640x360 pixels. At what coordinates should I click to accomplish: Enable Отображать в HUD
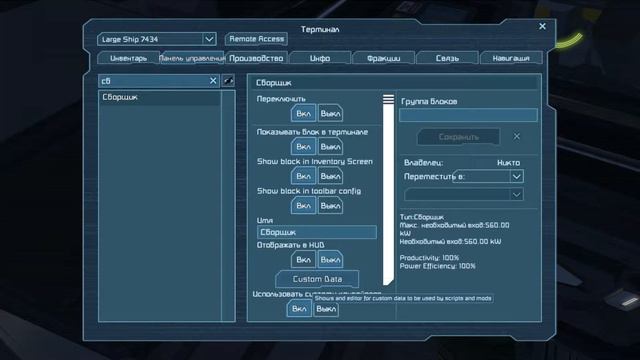pos(303,260)
